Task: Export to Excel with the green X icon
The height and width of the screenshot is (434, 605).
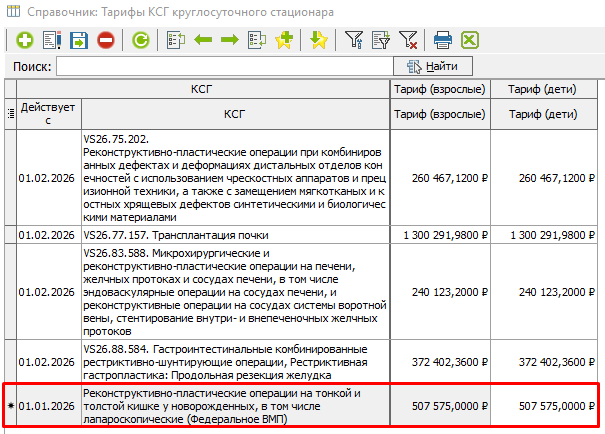Action: [470, 40]
